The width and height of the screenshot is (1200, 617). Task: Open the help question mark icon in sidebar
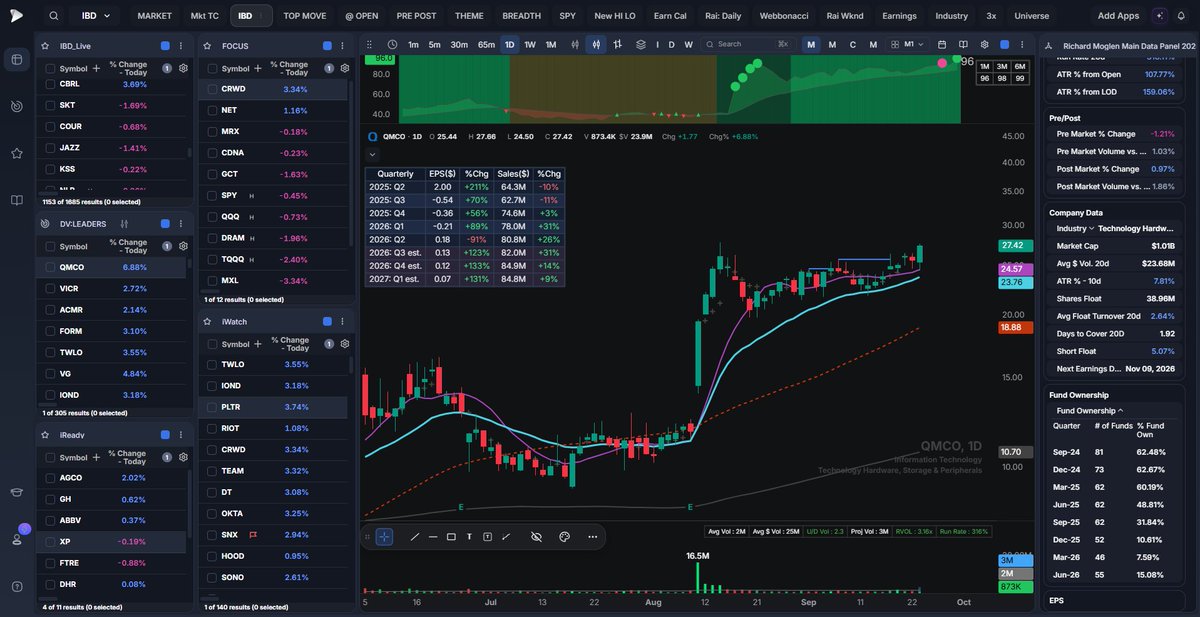(x=17, y=586)
